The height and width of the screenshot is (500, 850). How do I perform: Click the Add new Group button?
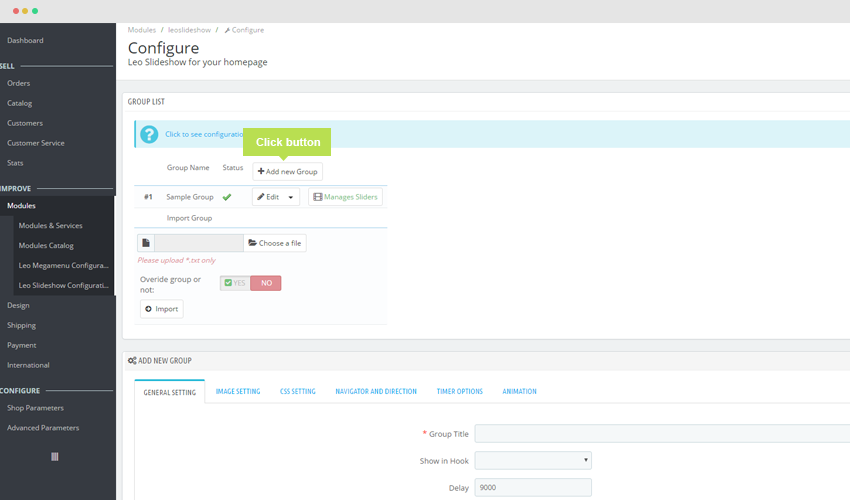(x=288, y=171)
